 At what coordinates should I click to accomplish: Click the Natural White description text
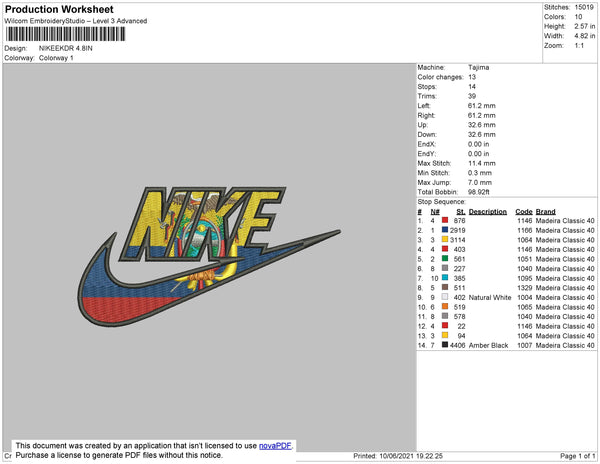(x=490, y=297)
